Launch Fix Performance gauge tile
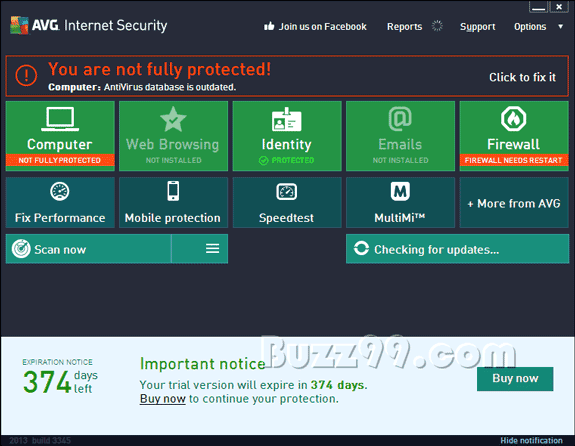The image size is (575, 446). (x=60, y=202)
